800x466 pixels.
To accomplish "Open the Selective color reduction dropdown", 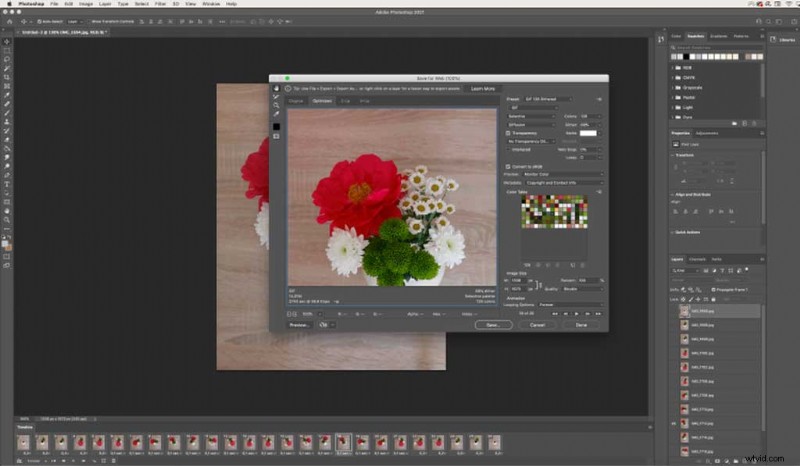I will tap(531, 116).
